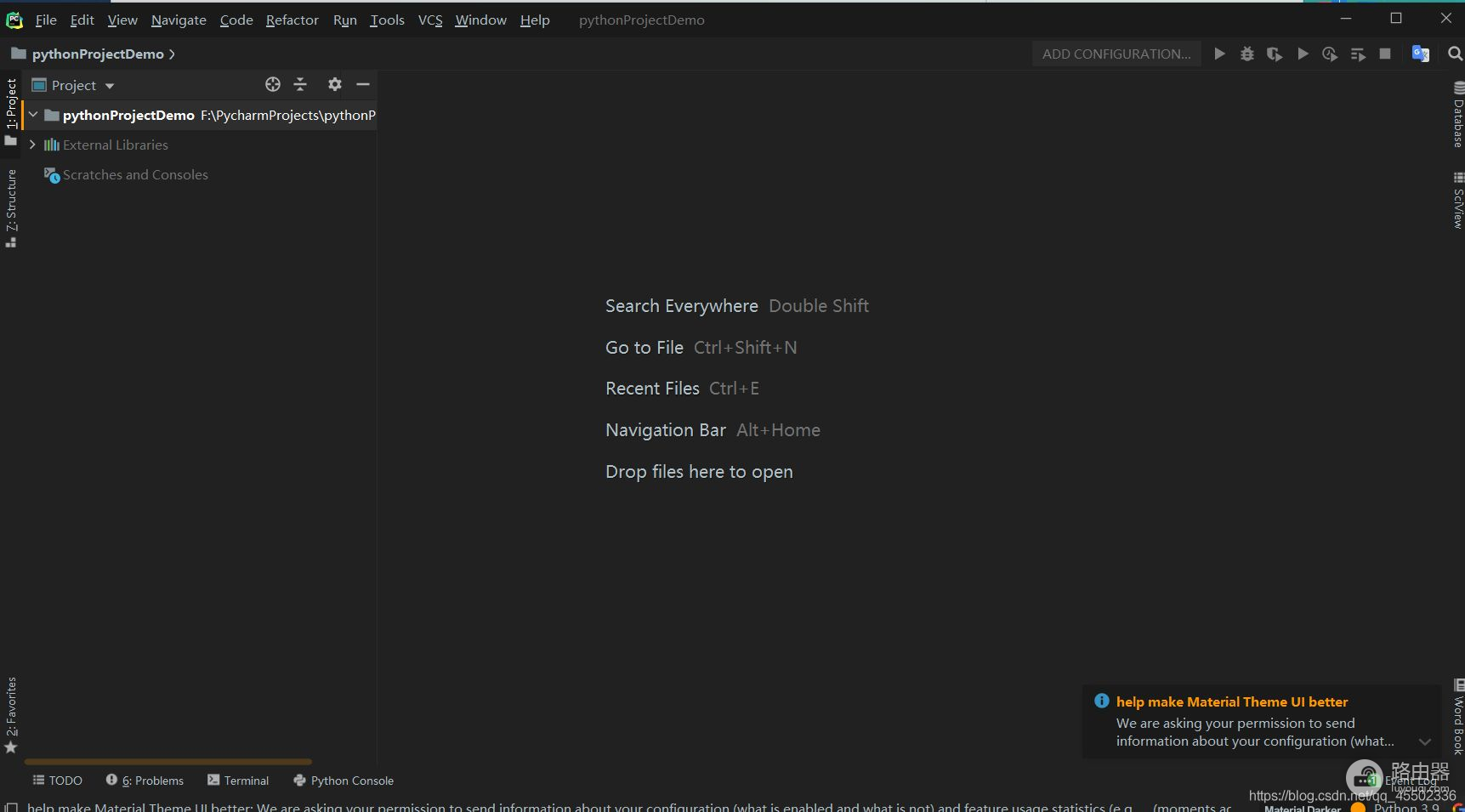1465x812 pixels.
Task: Open Search Everywhere via the magnifier icon
Action: point(1455,54)
